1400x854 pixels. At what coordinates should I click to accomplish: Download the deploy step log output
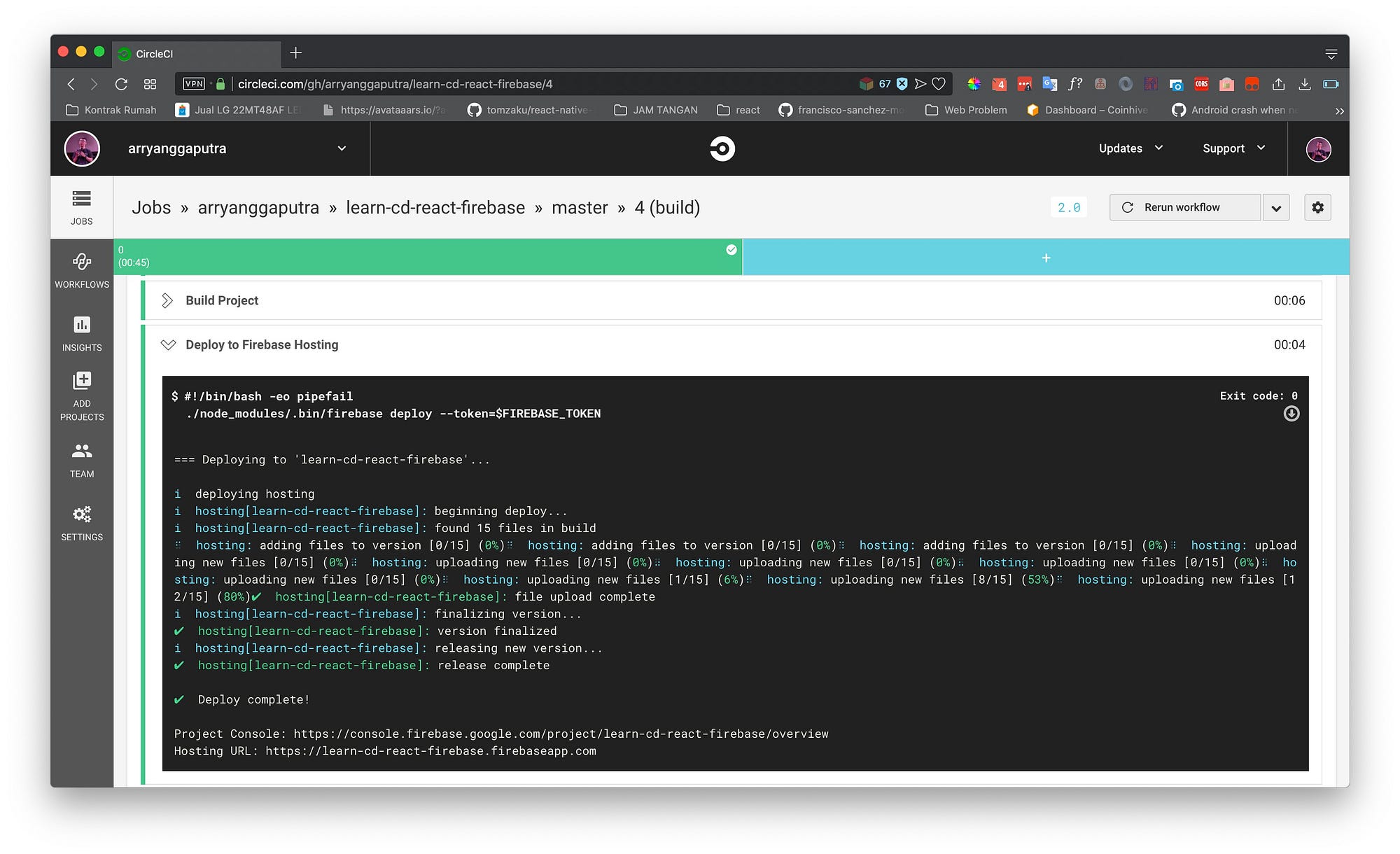[x=1290, y=414]
